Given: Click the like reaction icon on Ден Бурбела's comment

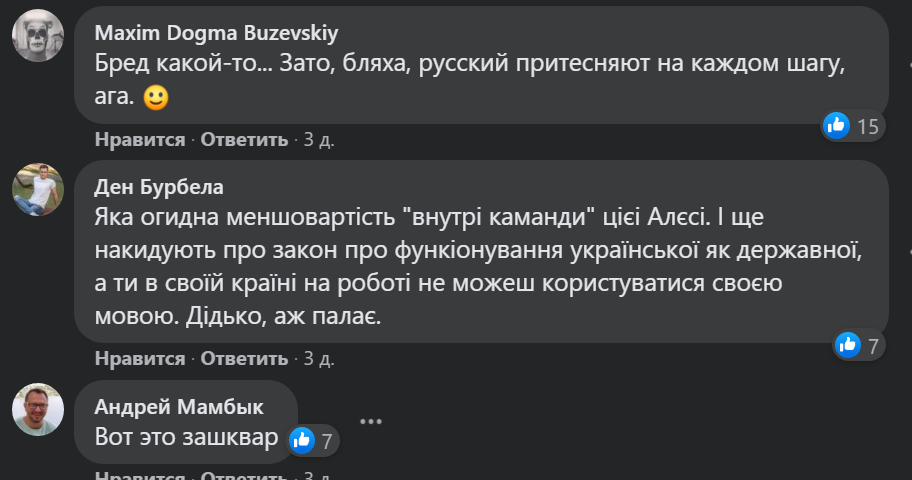Looking at the screenshot, I should (x=848, y=345).
